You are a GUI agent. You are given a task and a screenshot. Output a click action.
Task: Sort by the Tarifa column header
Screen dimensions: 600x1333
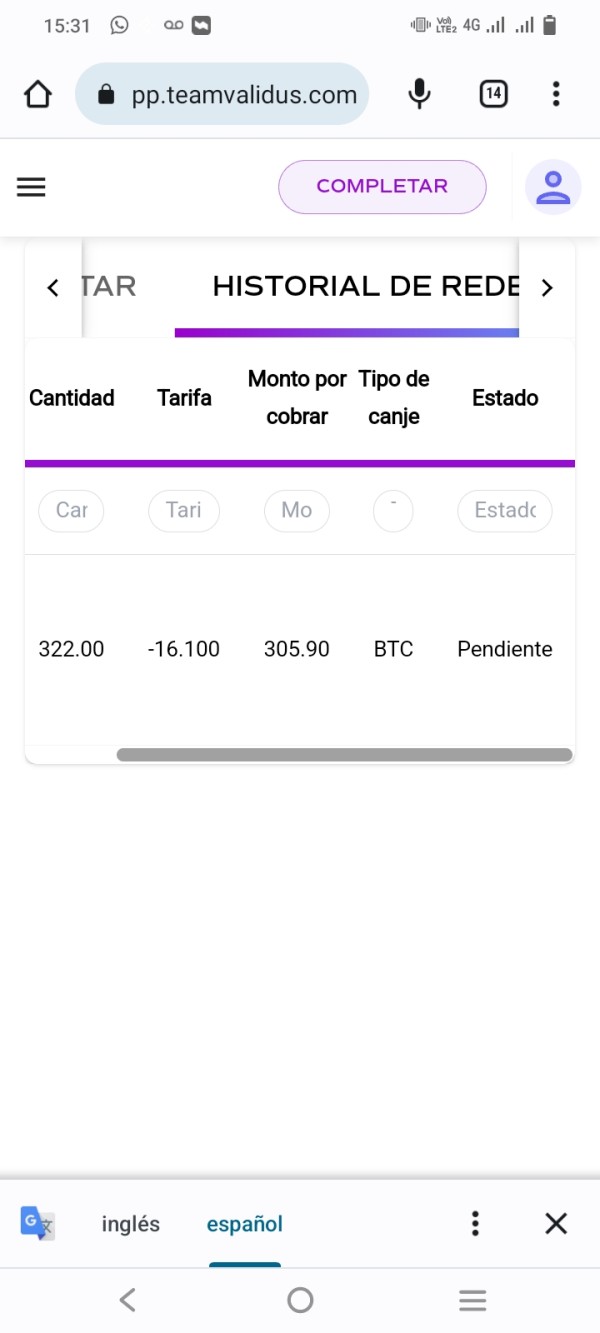point(184,398)
